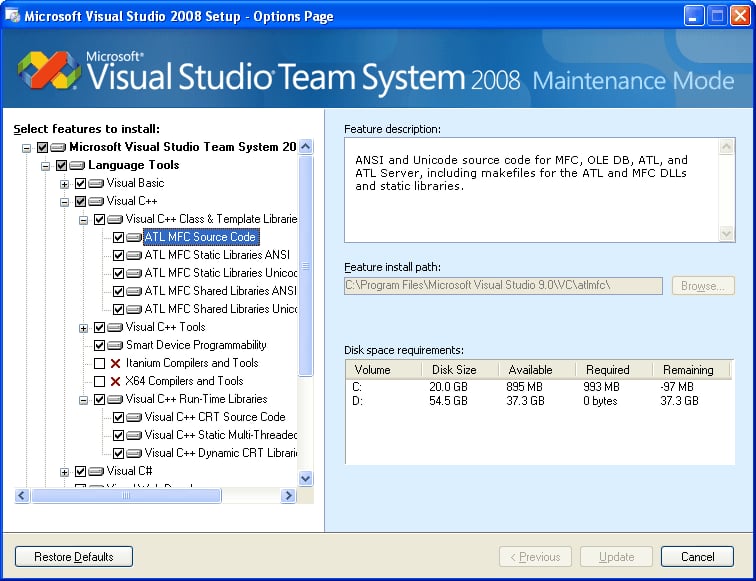Screen dimensions: 756x581
Task: Click the Browse button
Action: pos(703,286)
